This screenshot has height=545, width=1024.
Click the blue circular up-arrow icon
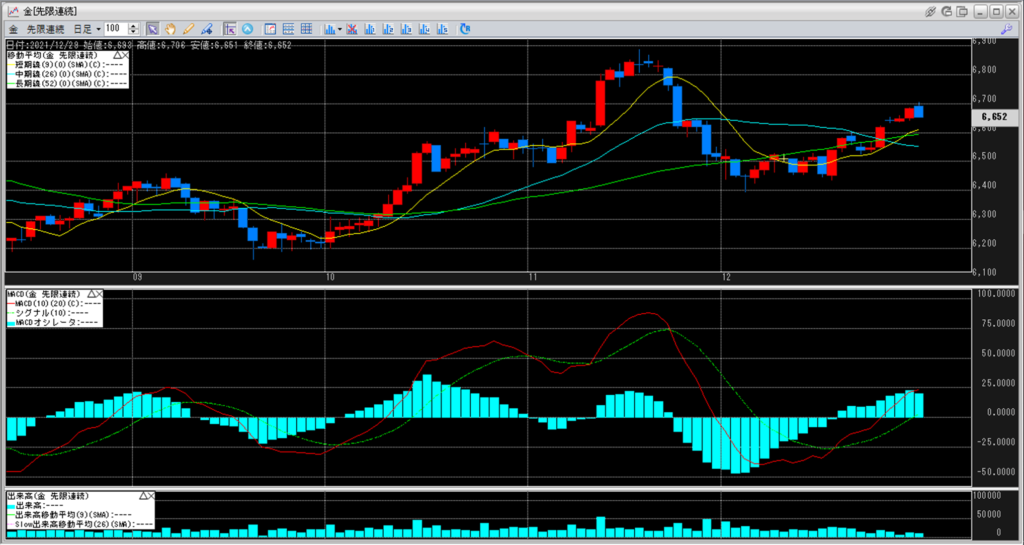[x=246, y=29]
